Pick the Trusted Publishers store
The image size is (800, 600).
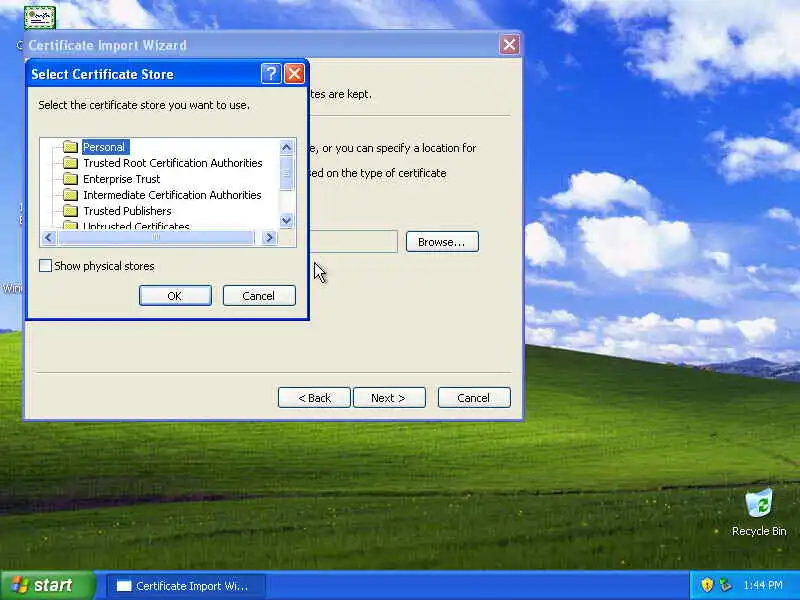click(x=127, y=211)
